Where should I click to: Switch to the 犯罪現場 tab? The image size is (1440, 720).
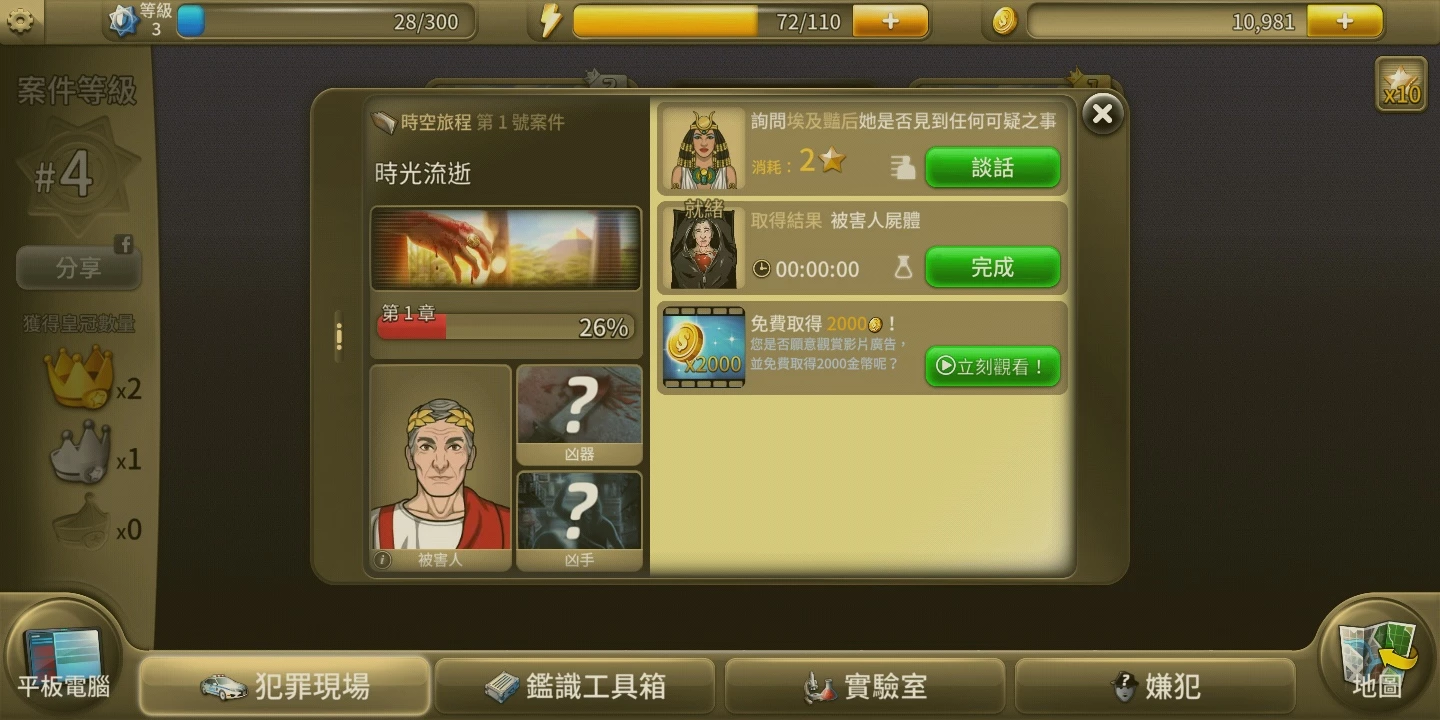[x=285, y=686]
